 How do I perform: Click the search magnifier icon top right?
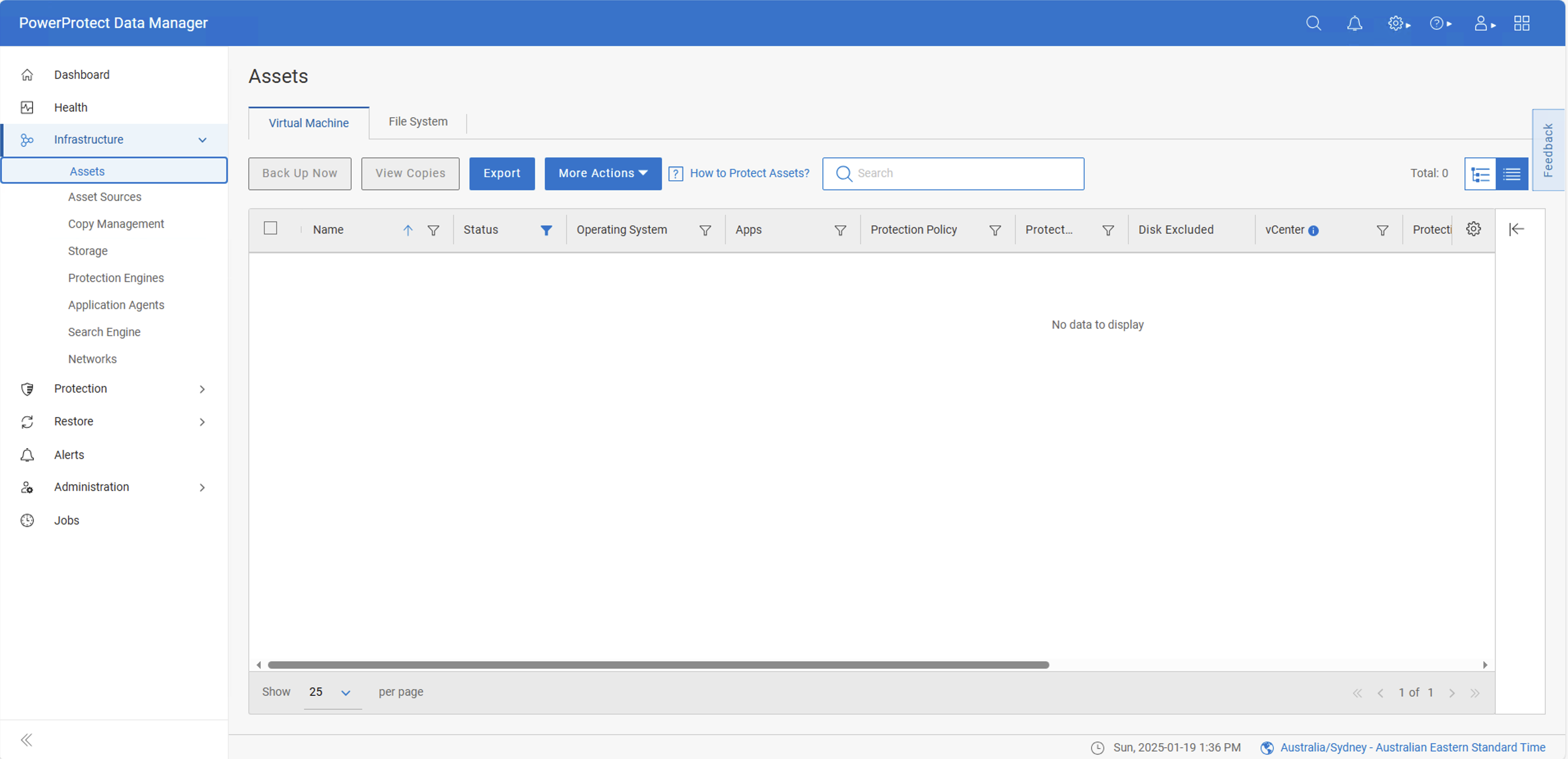tap(1312, 22)
